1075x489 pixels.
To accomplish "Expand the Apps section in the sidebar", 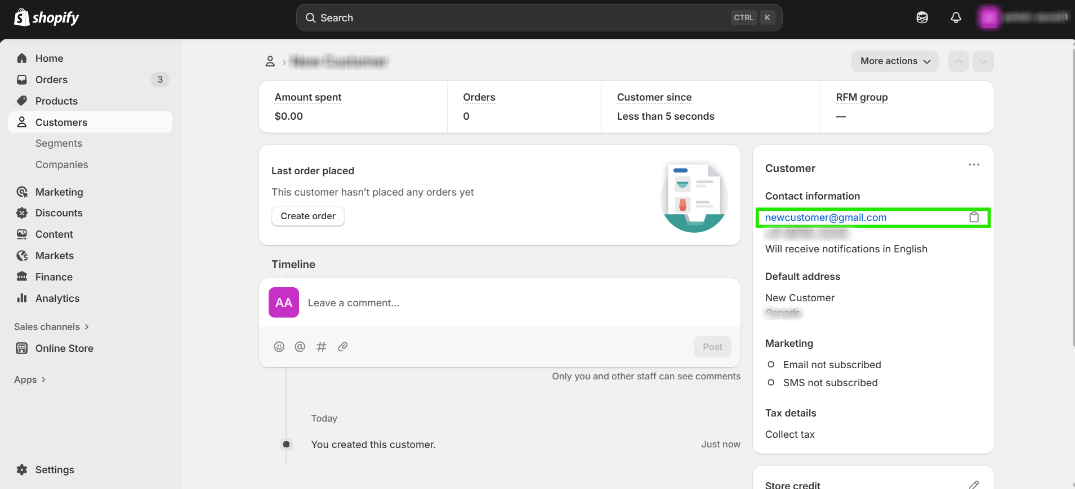I will [x=30, y=380].
